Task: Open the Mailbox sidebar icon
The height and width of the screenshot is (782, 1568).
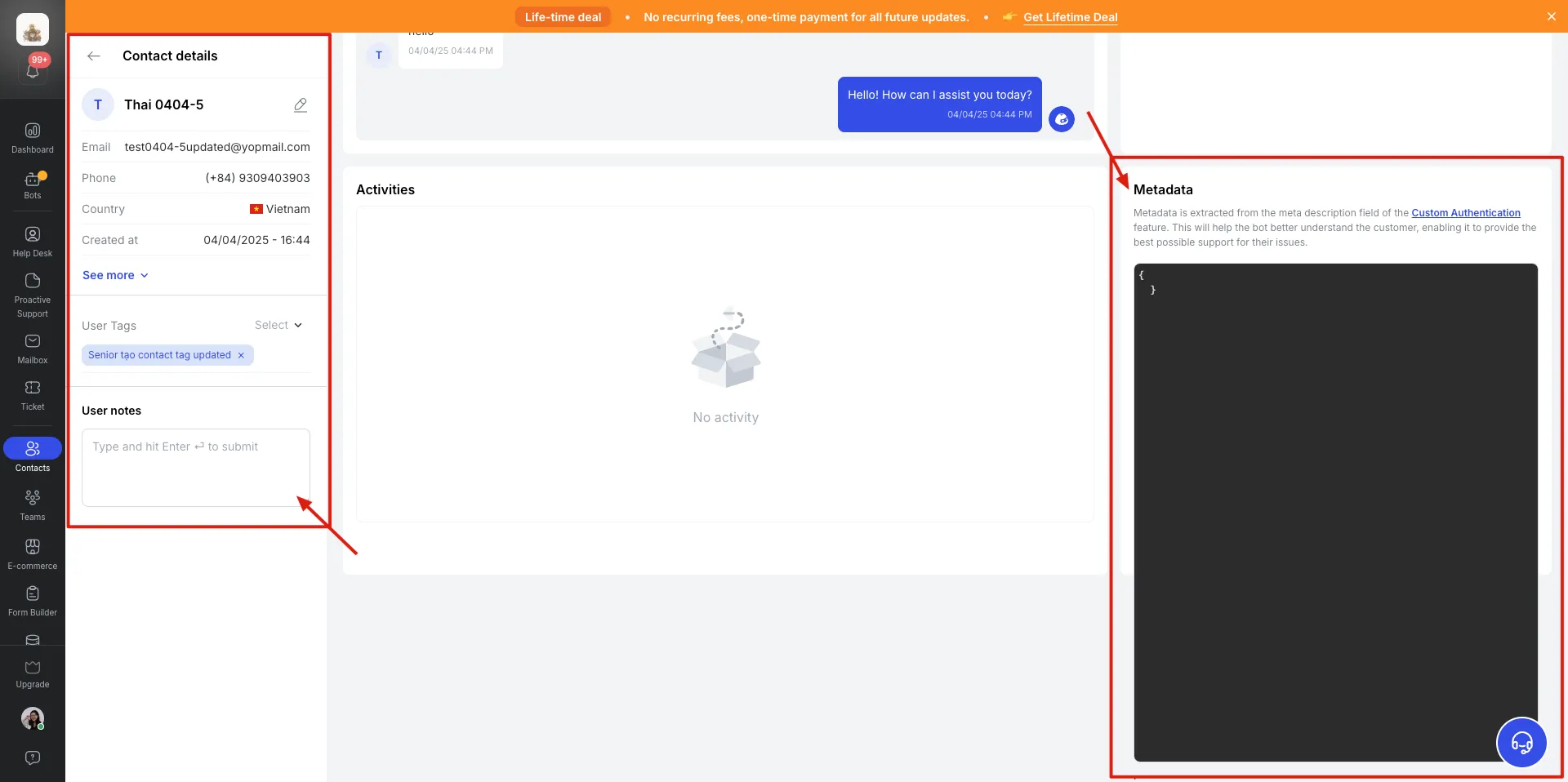Action: coord(33,348)
